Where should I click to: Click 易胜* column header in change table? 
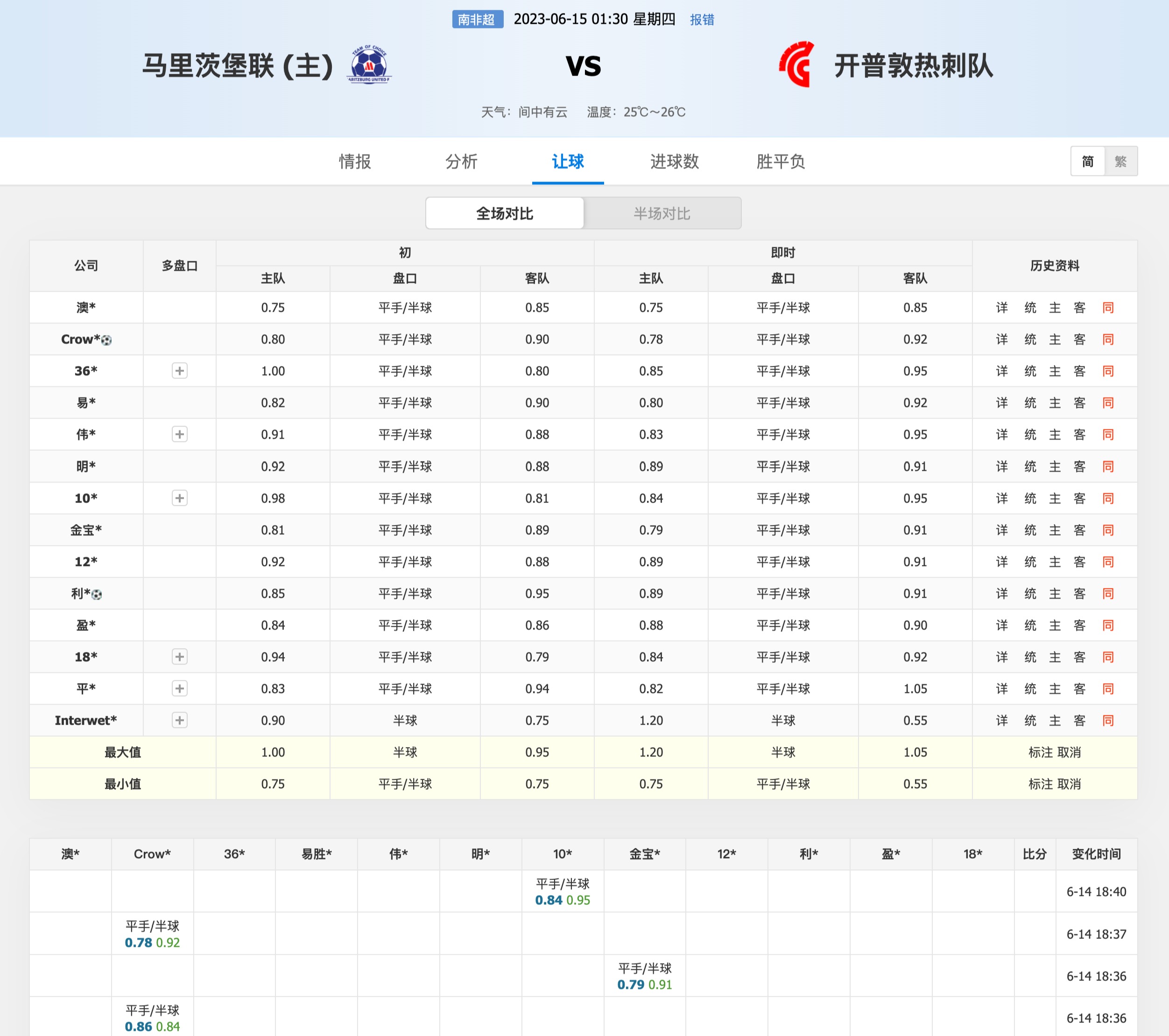(x=316, y=854)
